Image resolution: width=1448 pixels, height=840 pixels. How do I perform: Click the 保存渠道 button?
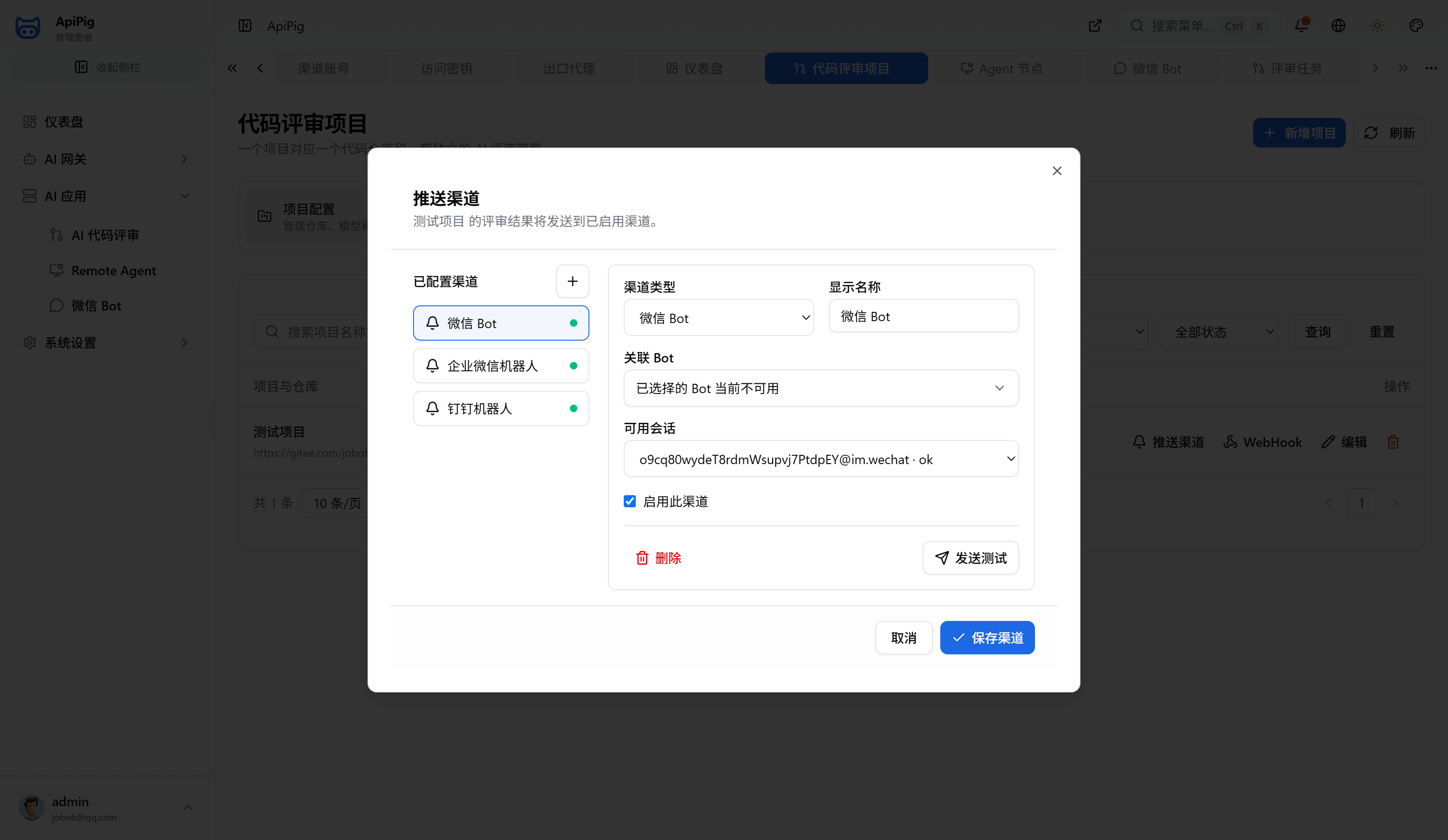coord(987,638)
